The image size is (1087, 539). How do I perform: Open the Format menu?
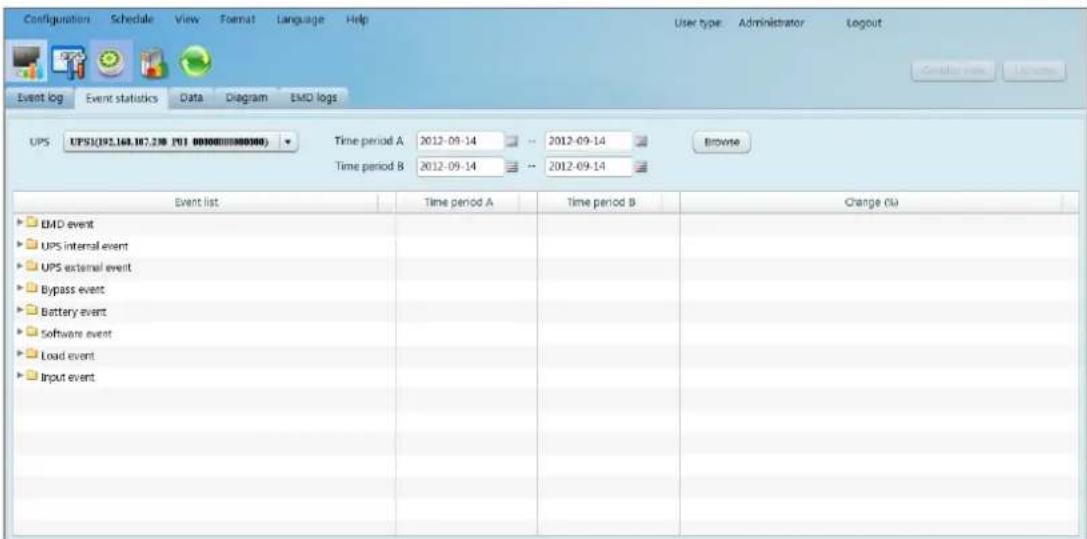(238, 21)
